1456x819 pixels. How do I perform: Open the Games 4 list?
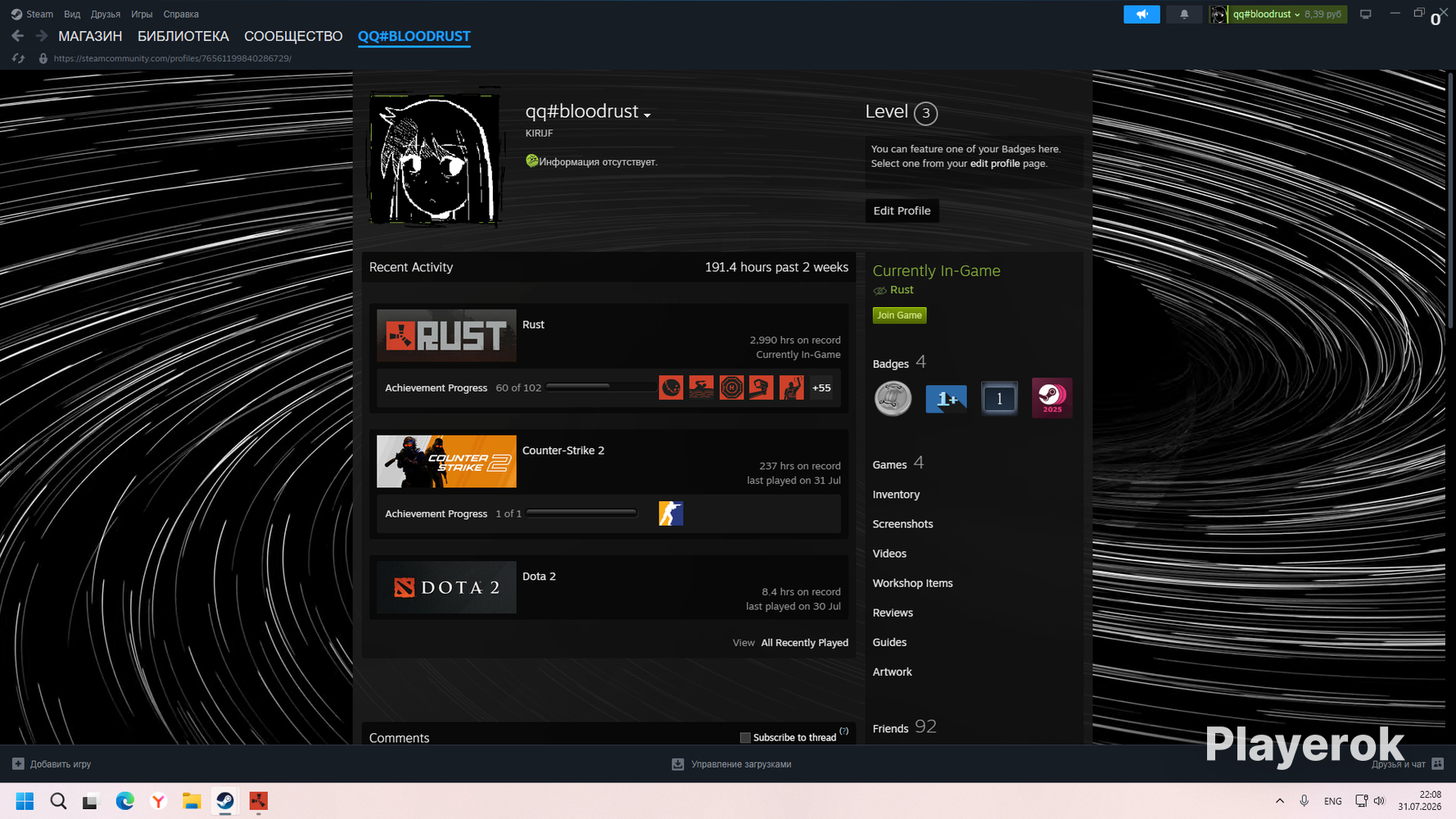[898, 464]
